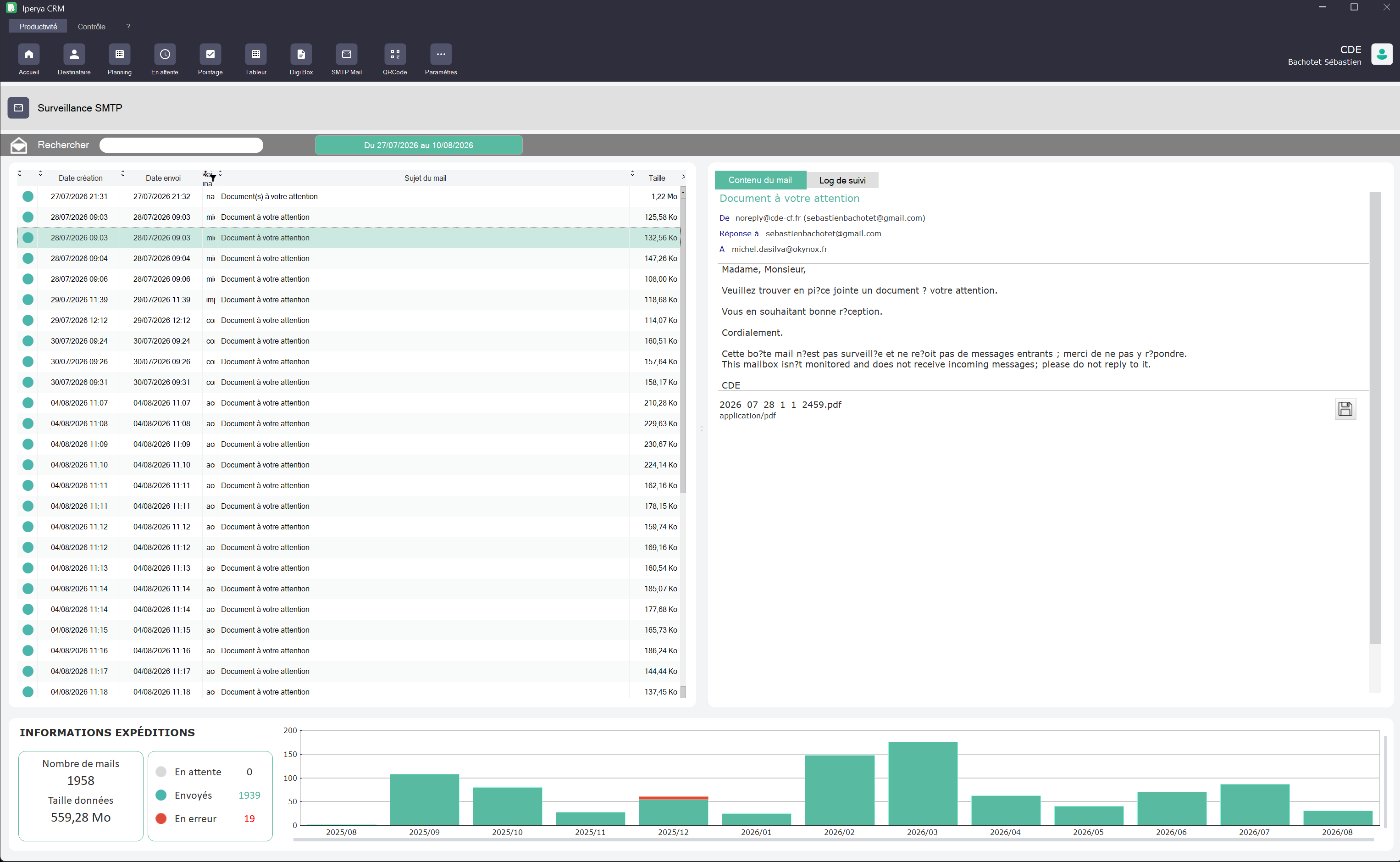The height and width of the screenshot is (862, 1400).
Task: Click the status dot of the 28/07/2026 09:04 row
Action: click(28, 258)
